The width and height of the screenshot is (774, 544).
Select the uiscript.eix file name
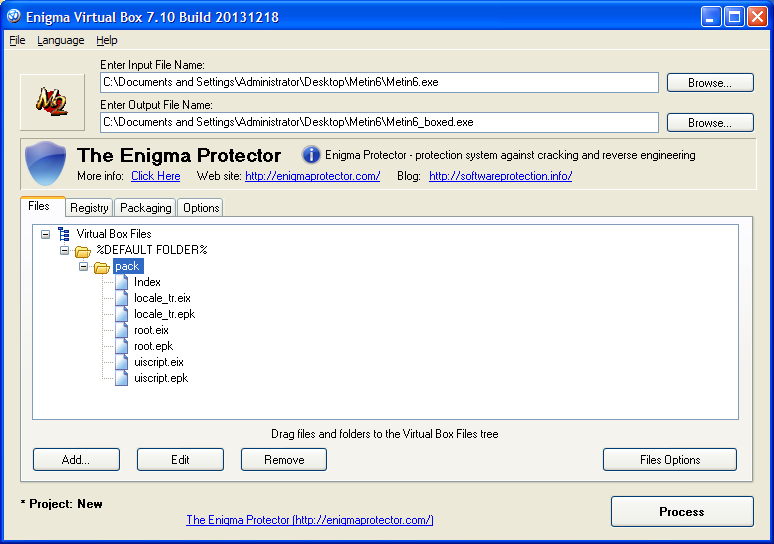(x=158, y=362)
